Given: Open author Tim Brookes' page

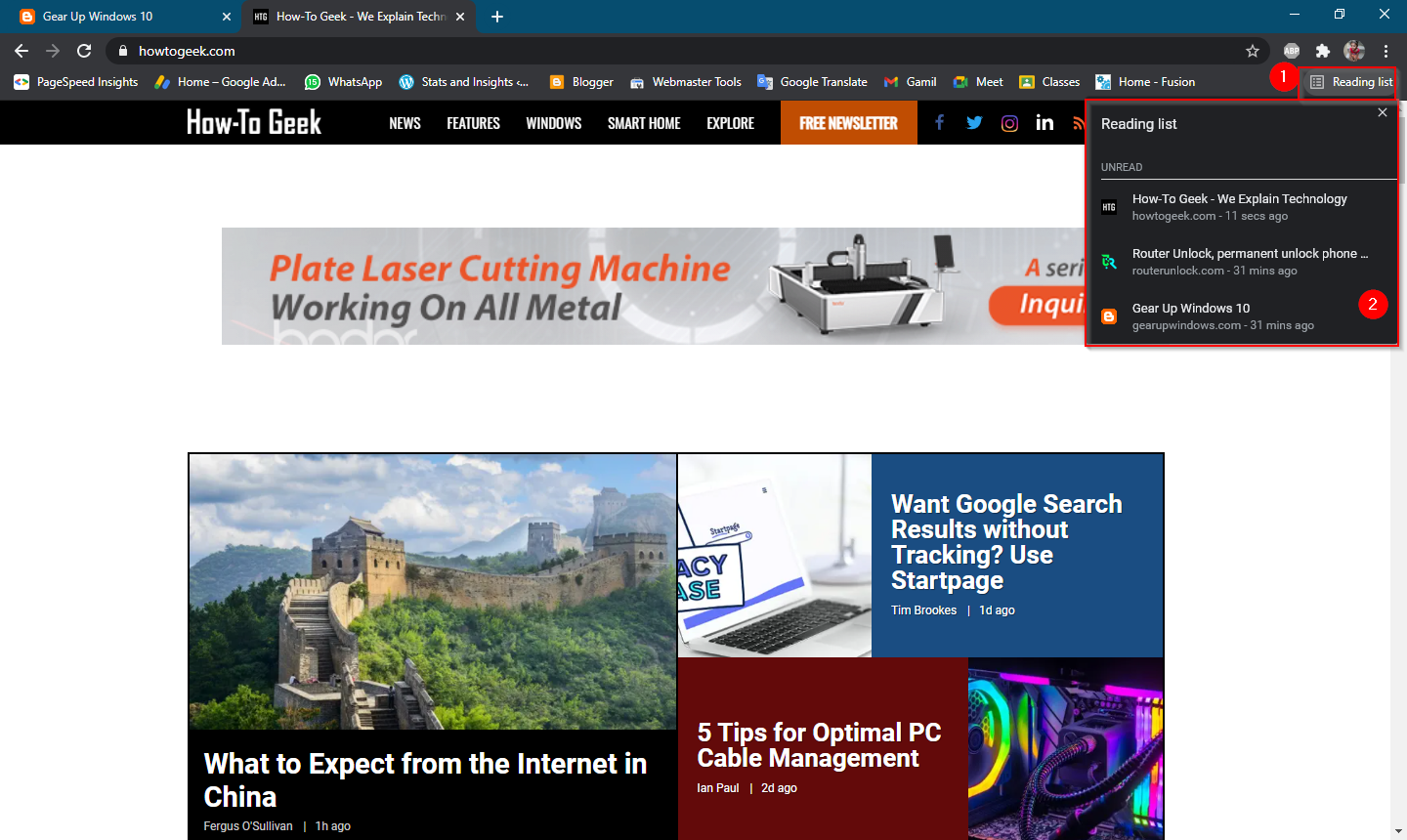Looking at the screenshot, I should pos(923,610).
